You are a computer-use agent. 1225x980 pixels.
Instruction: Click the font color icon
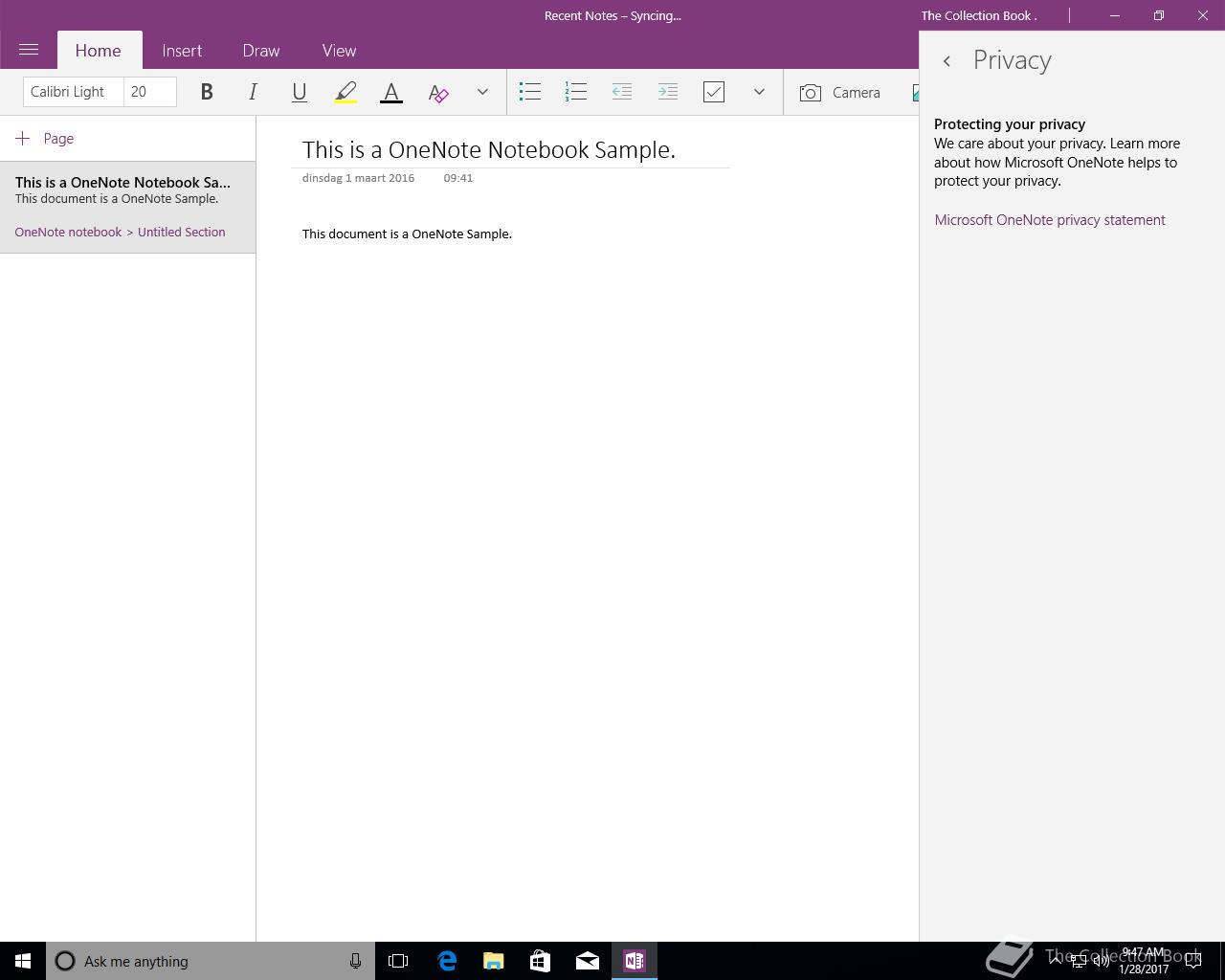click(x=391, y=92)
